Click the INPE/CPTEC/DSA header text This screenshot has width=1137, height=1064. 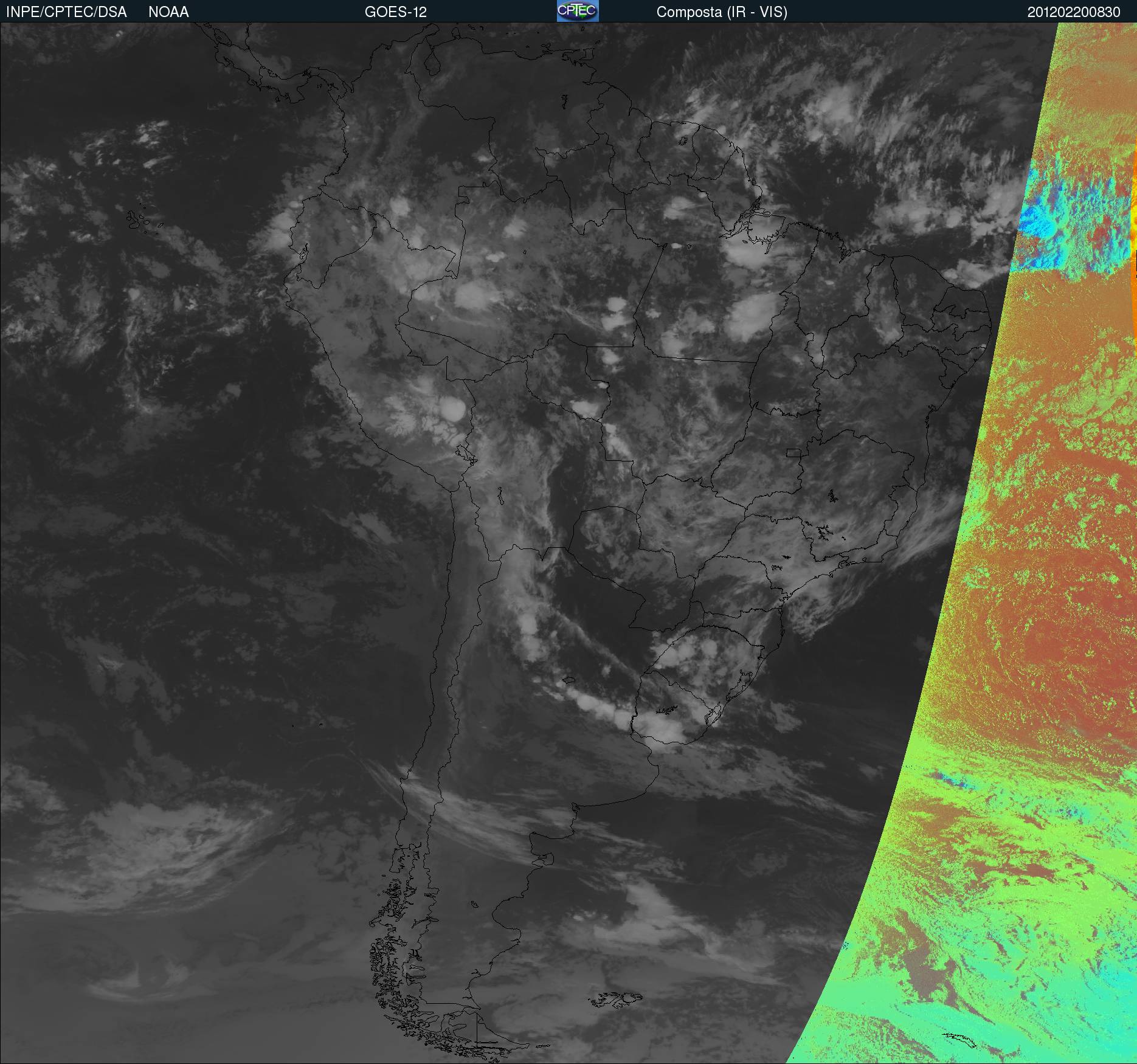pos(66,12)
